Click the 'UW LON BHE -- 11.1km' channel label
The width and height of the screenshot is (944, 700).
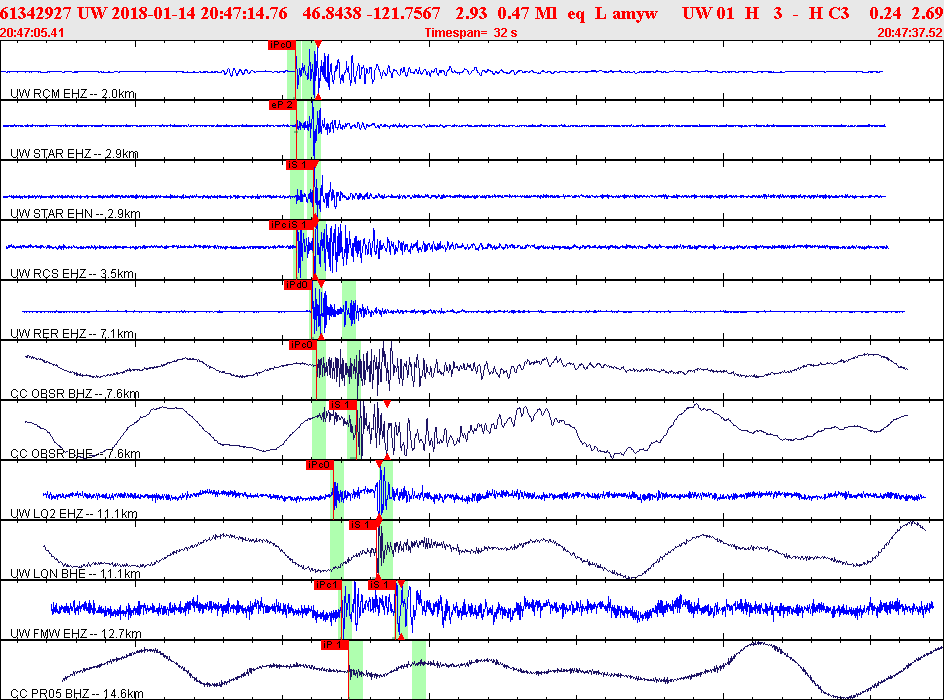point(75,574)
